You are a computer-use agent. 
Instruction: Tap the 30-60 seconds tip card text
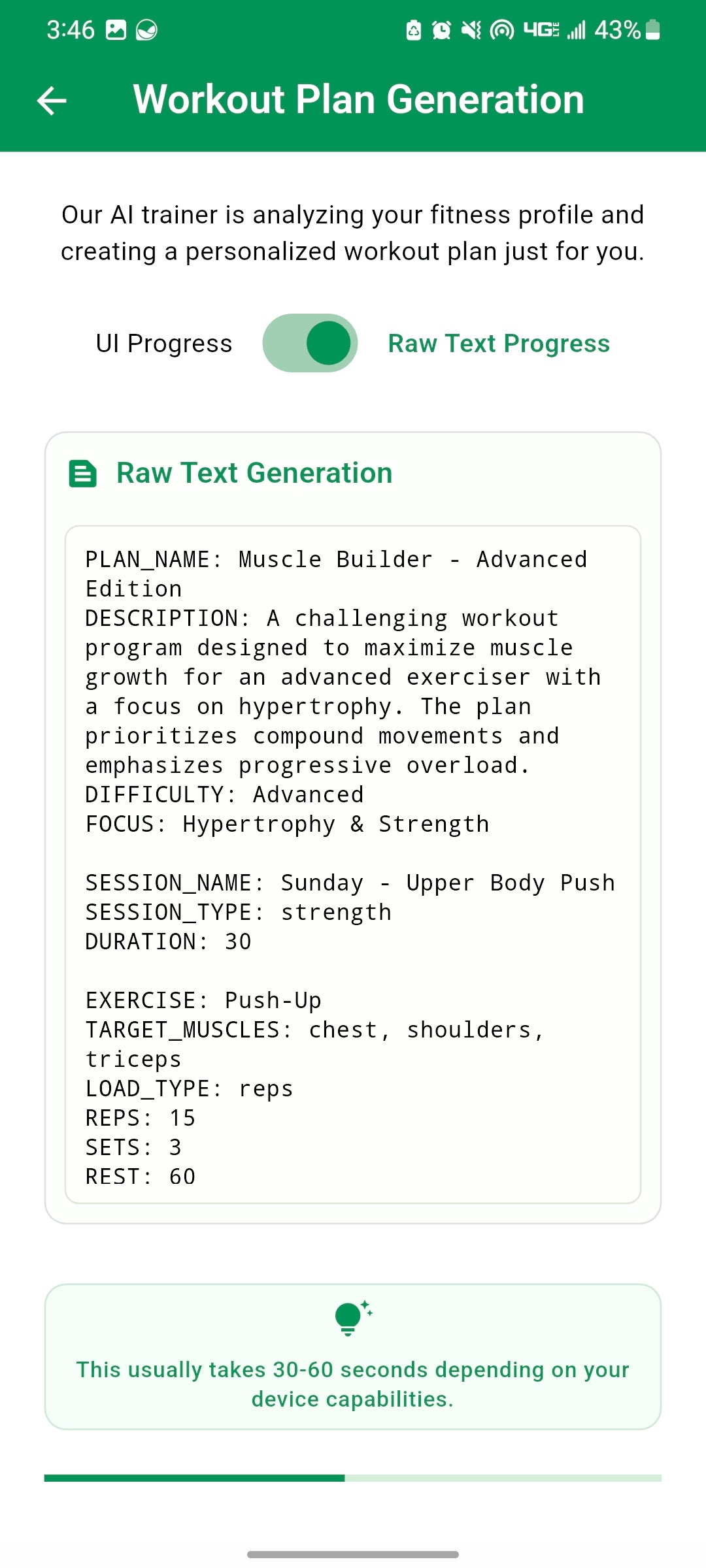click(353, 1384)
